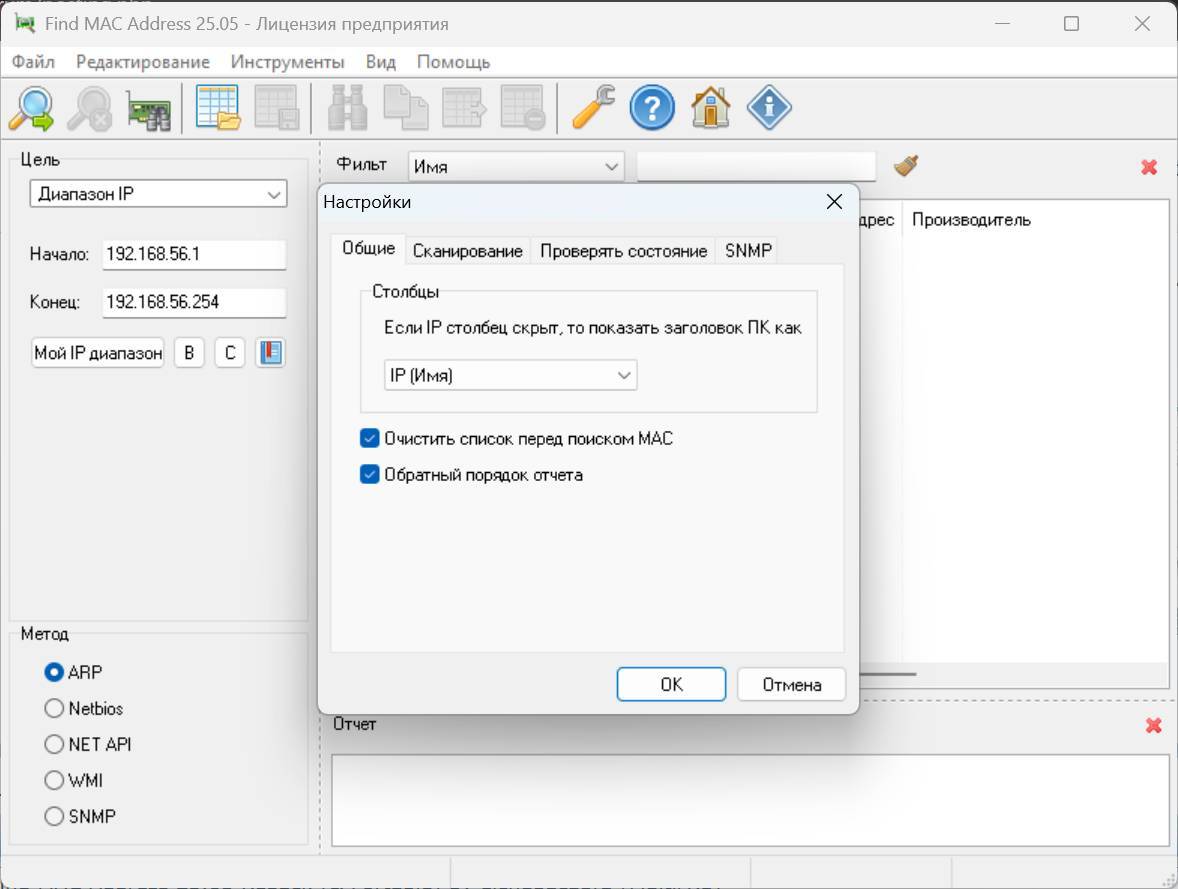Click the application icon in title bar
Image resolution: width=1178 pixels, height=889 pixels.
(25, 23)
